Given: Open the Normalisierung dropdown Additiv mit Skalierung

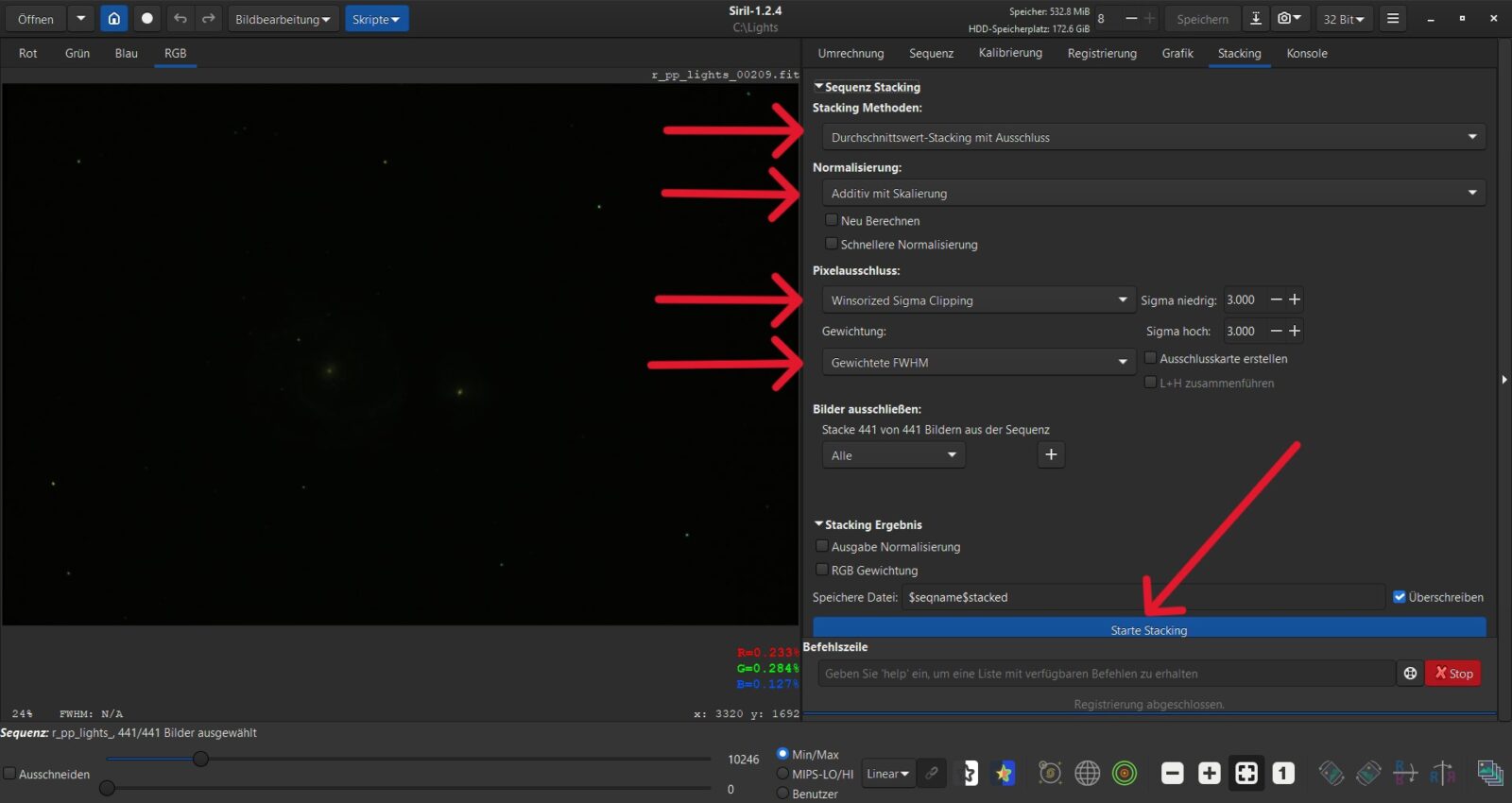Looking at the screenshot, I should (x=1153, y=193).
